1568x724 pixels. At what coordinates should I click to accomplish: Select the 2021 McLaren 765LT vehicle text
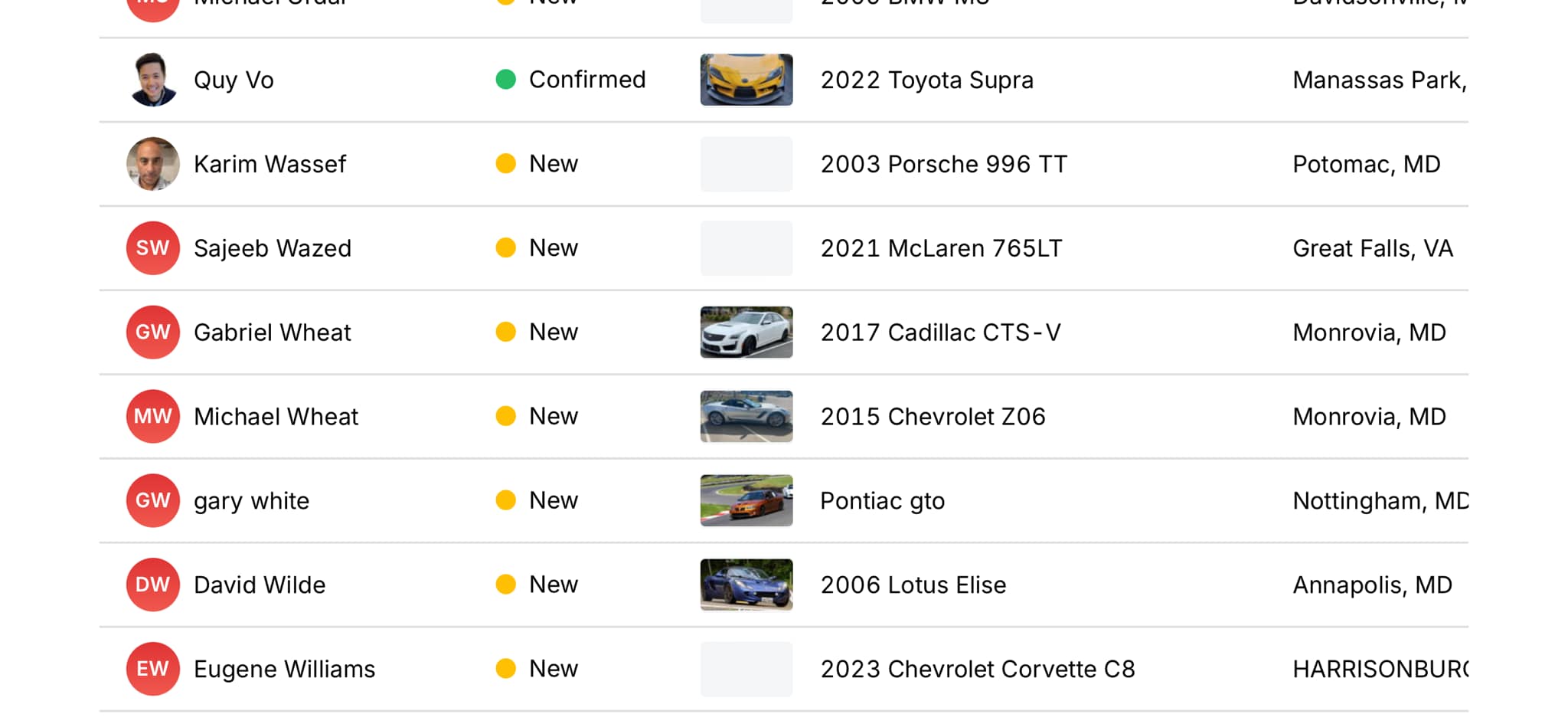(942, 248)
